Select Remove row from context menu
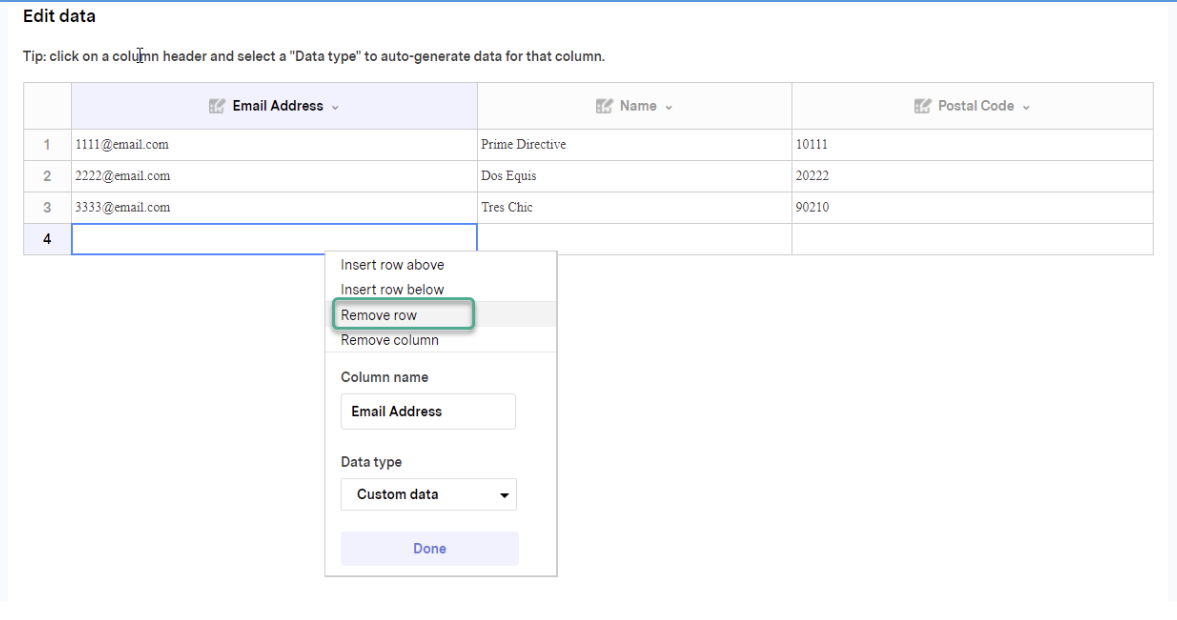The image size is (1177, 620). 379,315
